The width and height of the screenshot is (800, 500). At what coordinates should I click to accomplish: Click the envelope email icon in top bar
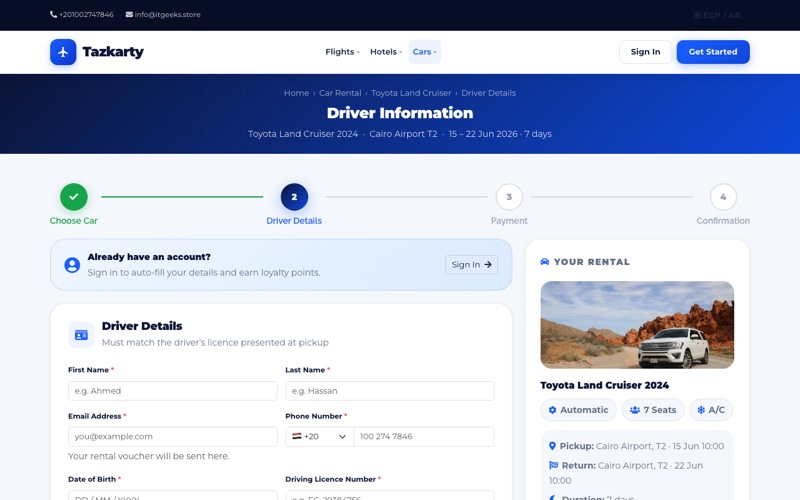[x=129, y=14]
